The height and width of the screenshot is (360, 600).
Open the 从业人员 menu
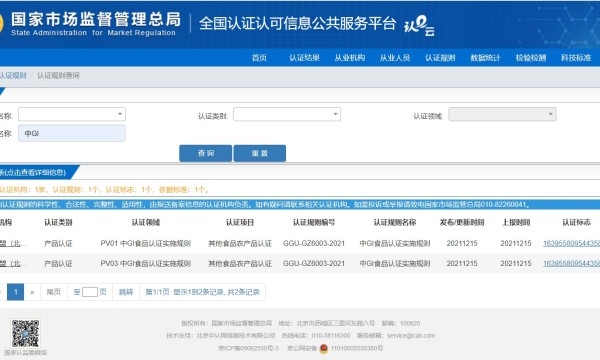[395, 58]
